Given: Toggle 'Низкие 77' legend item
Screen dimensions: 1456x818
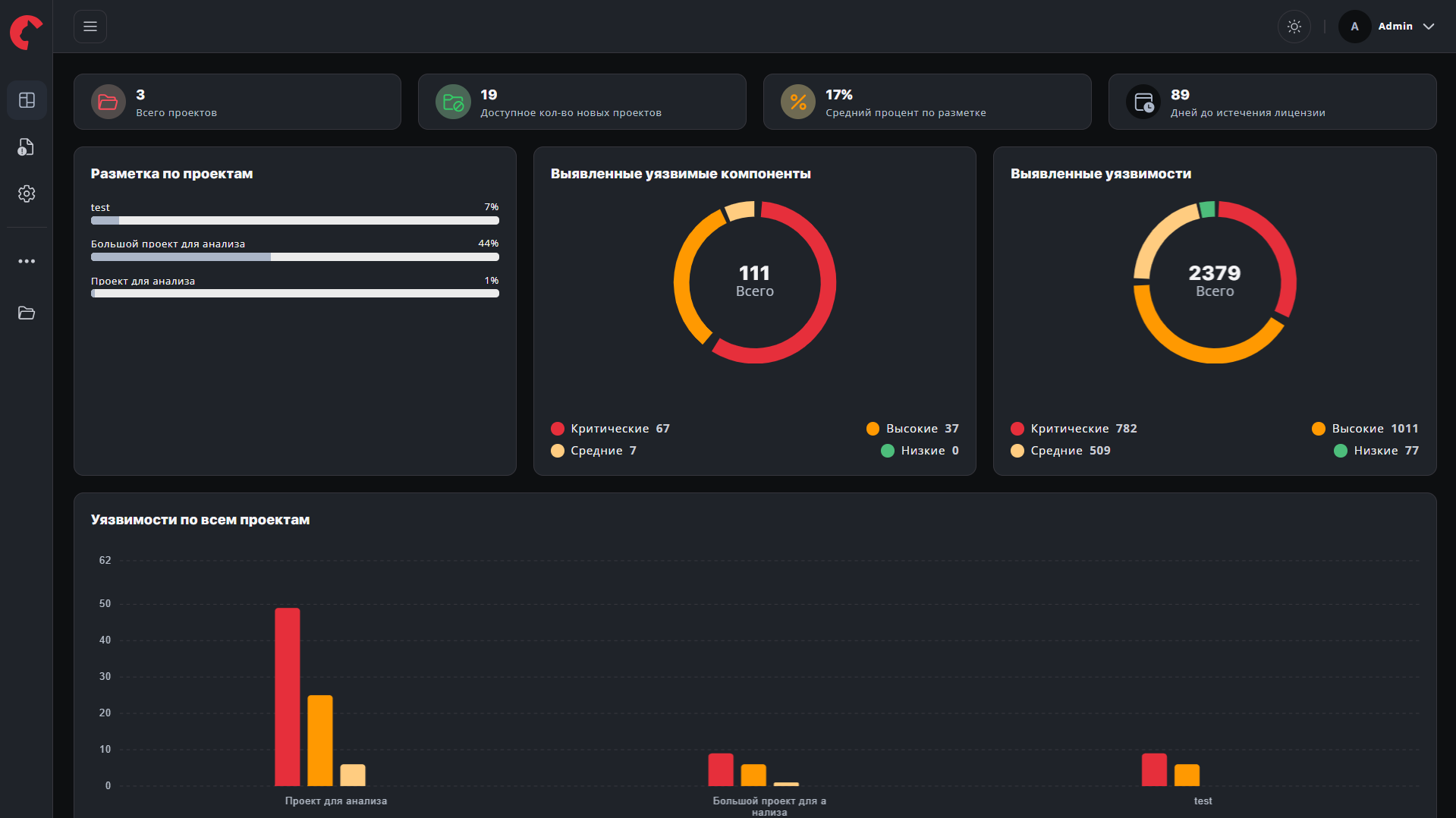Looking at the screenshot, I should click(x=1376, y=451).
